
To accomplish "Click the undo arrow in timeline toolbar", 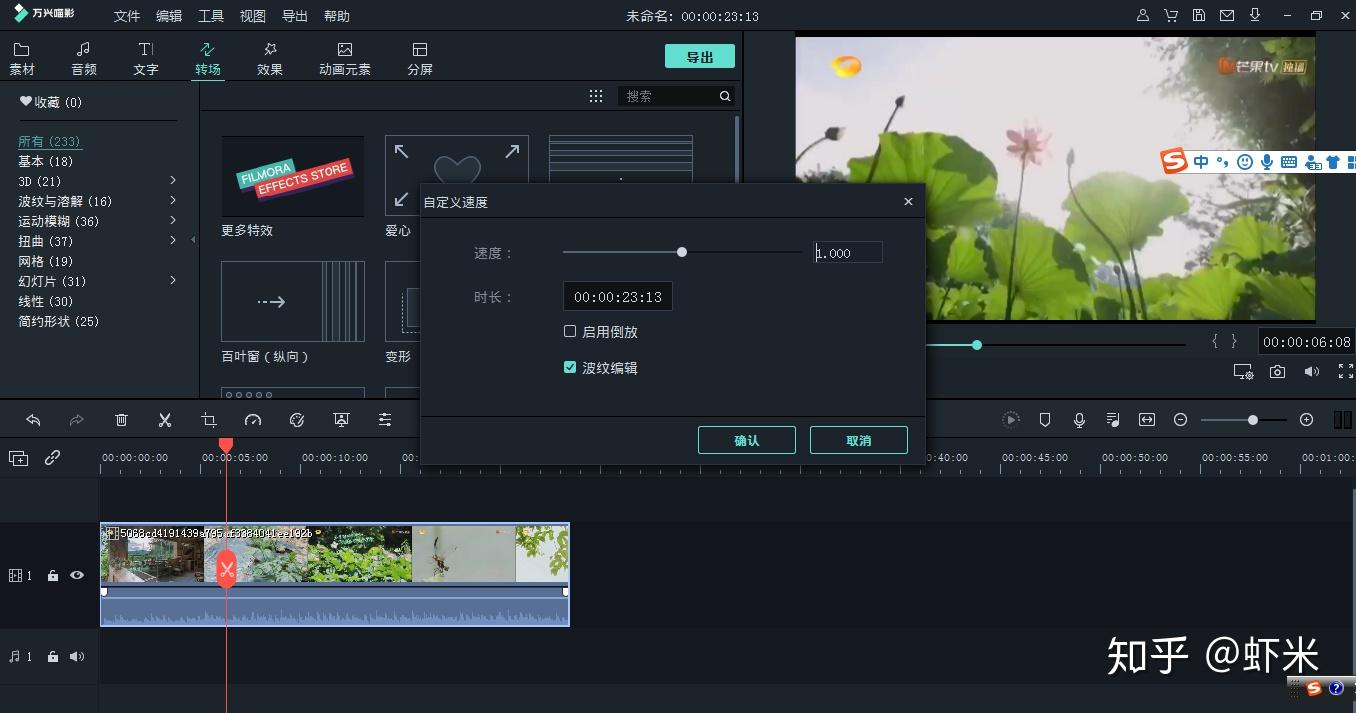I will pos(33,420).
